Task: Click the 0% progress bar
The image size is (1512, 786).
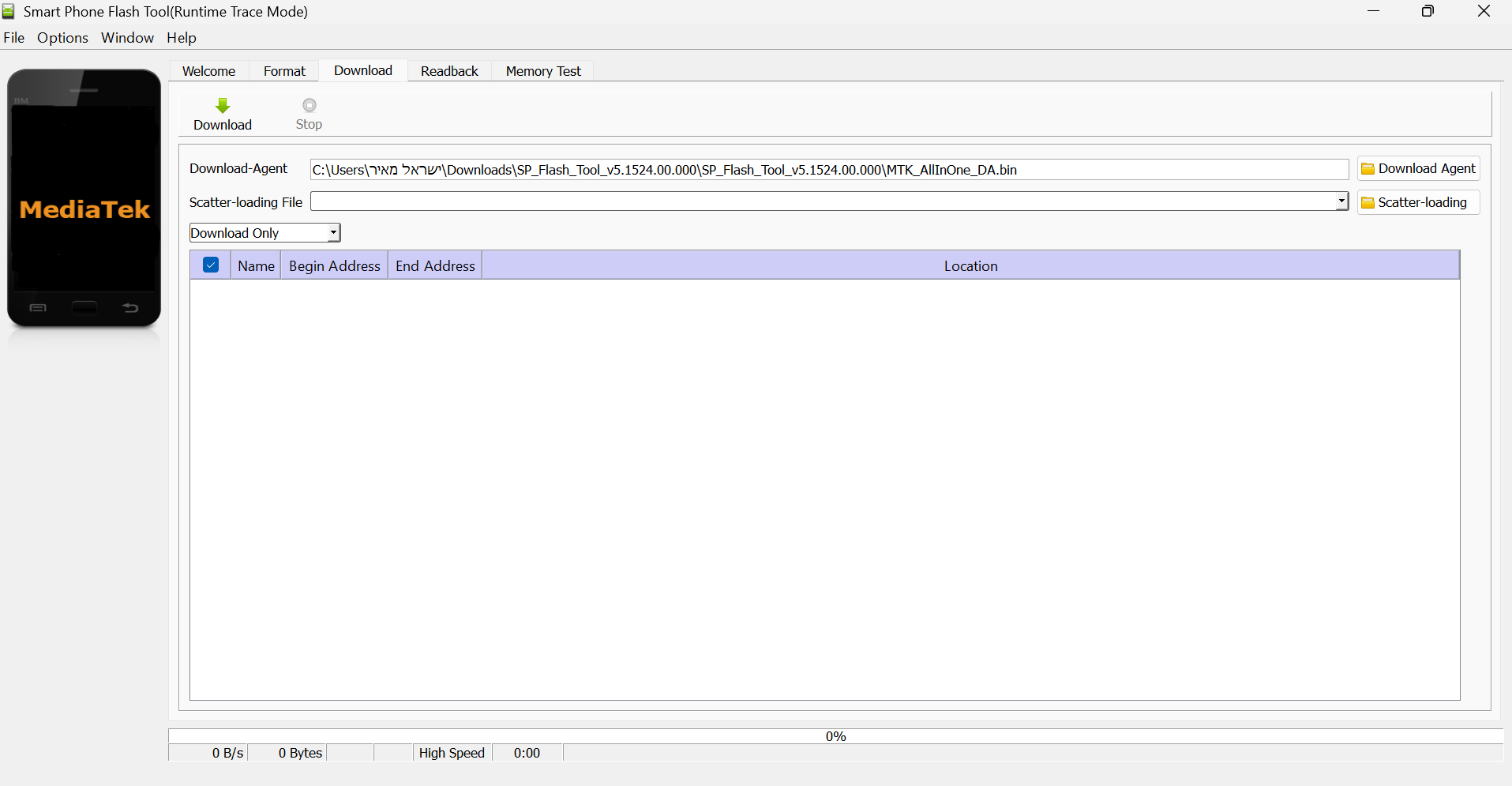Action: pos(835,736)
